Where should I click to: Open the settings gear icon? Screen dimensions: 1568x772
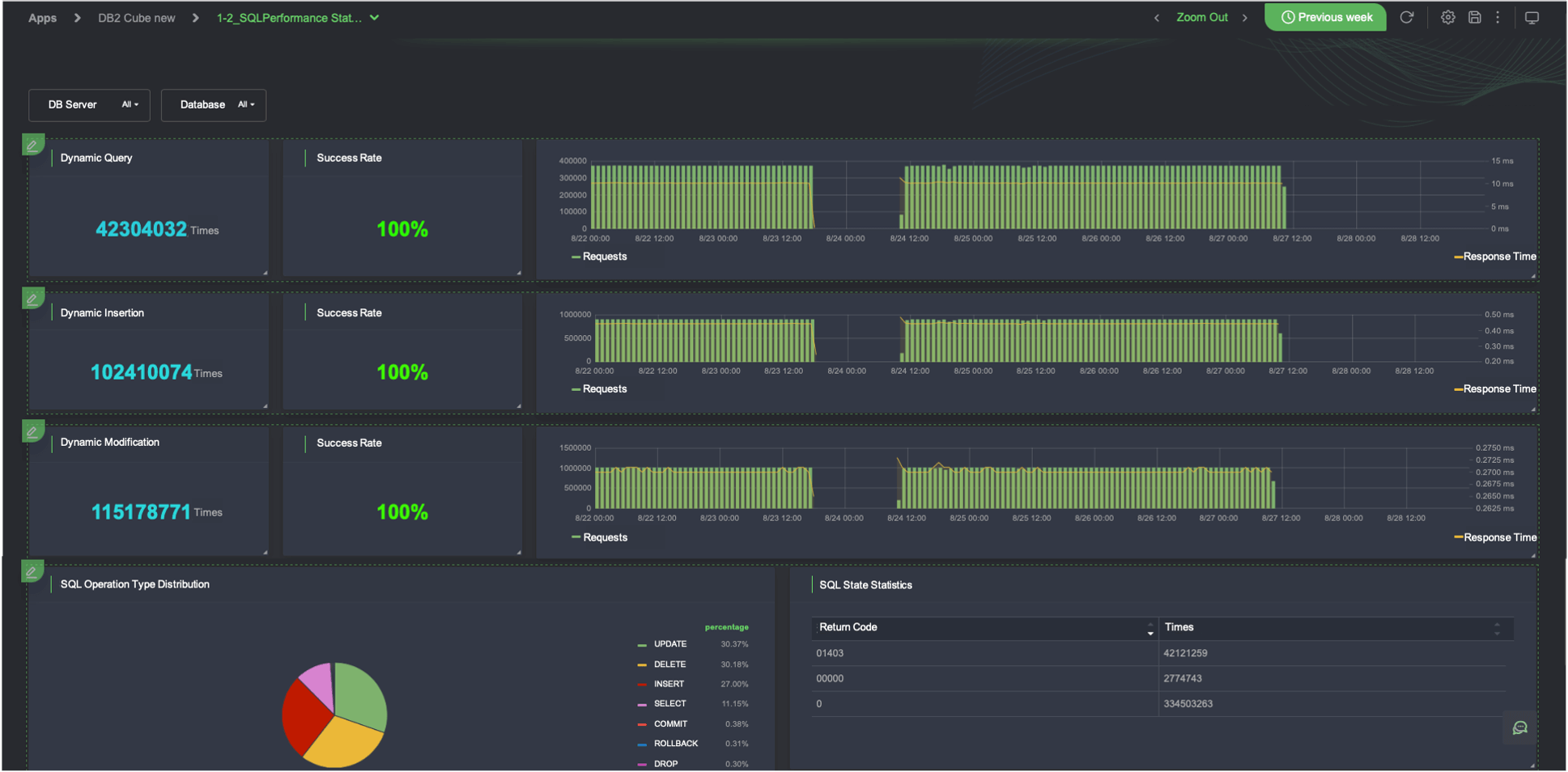[1447, 17]
